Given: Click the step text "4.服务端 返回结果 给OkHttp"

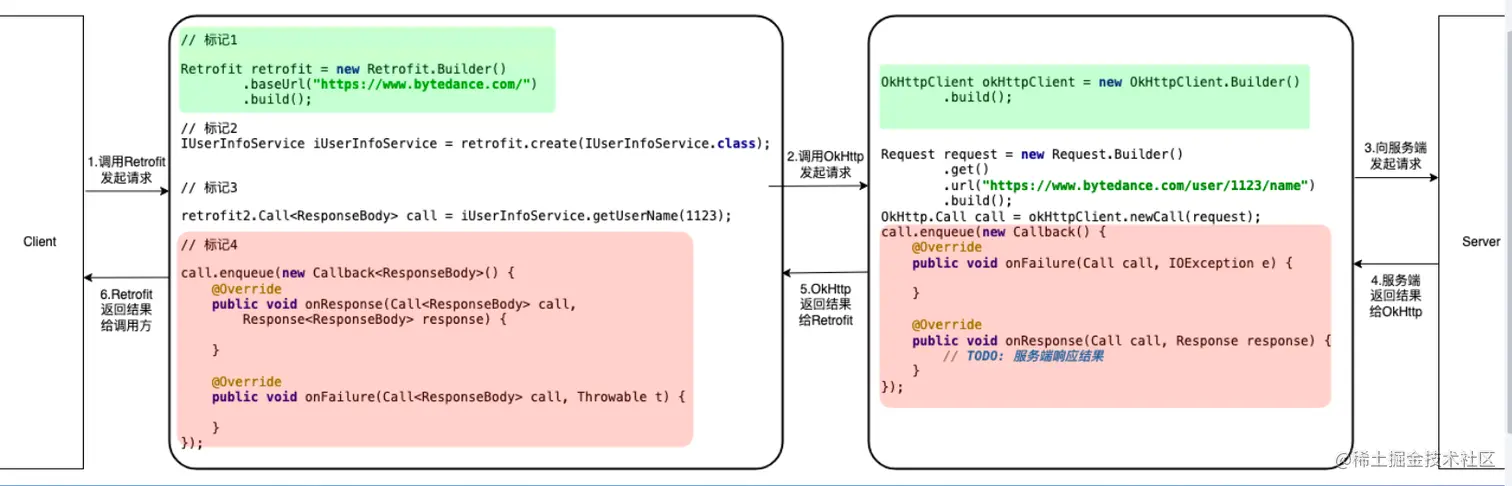Looking at the screenshot, I should pos(1395,296).
